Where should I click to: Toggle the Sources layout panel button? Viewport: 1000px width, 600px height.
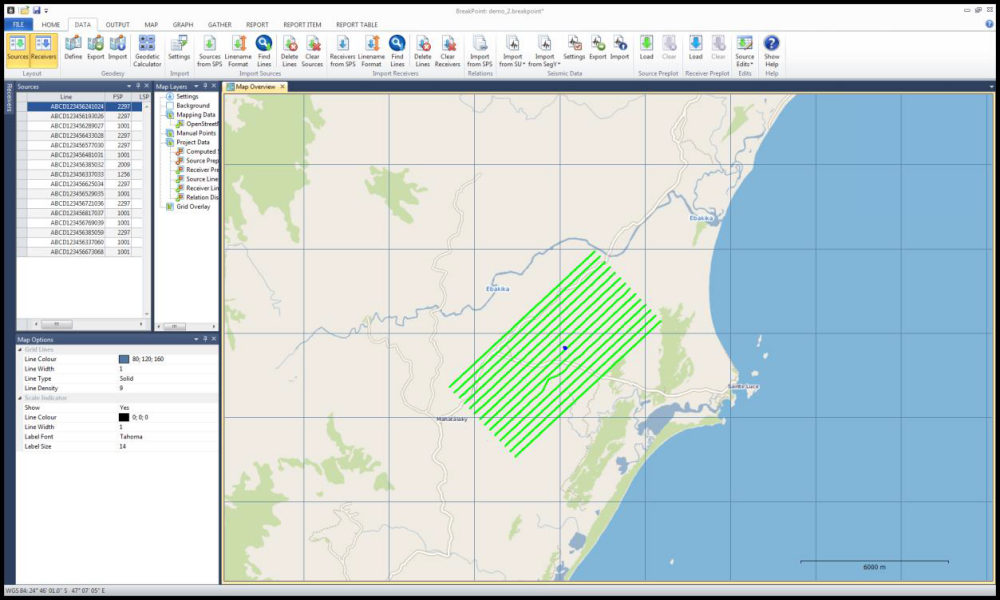click(x=18, y=48)
